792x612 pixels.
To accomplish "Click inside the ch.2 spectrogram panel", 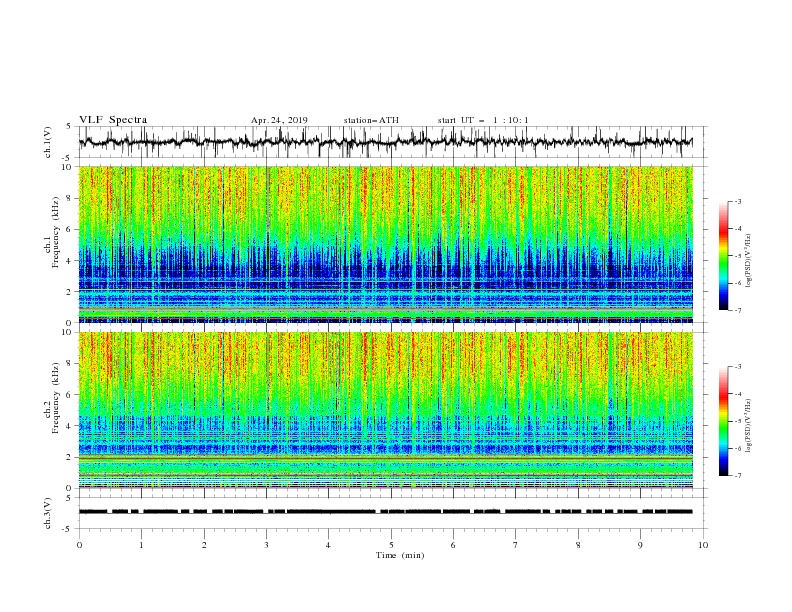I will point(386,410).
